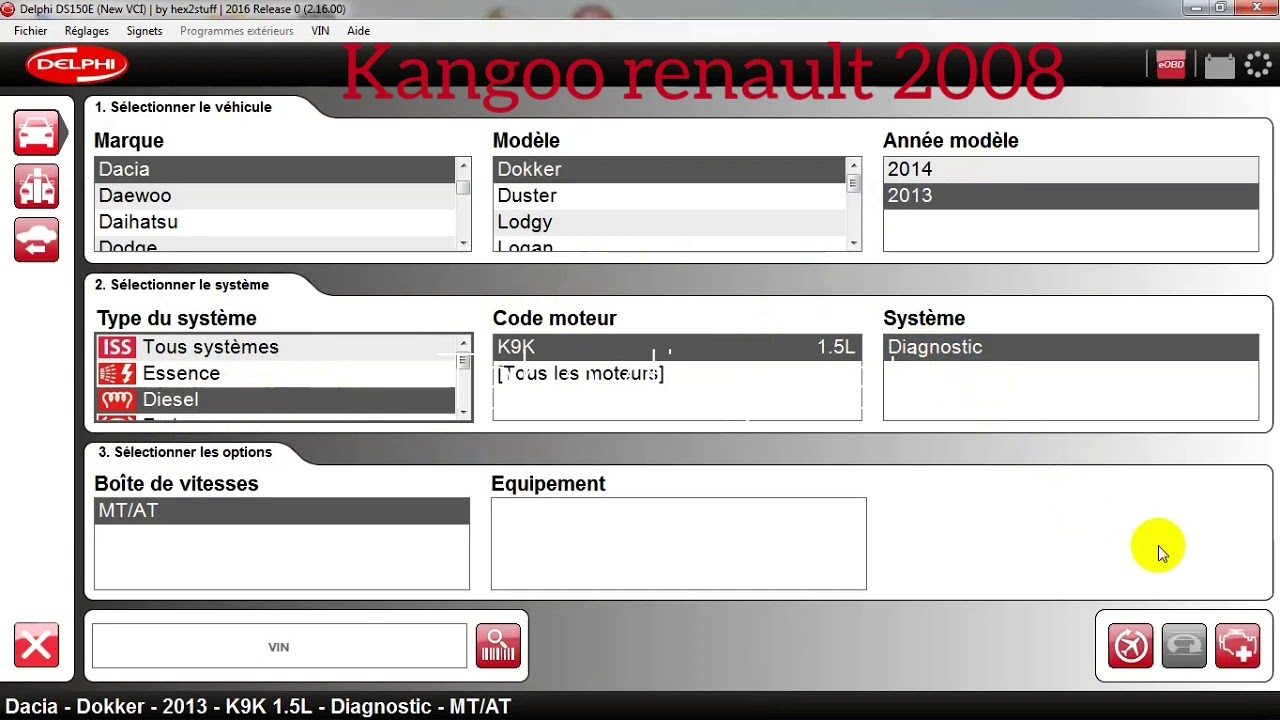The image size is (1280, 720).
Task: Open the heavy-duty truck selection icon
Action: (37, 187)
